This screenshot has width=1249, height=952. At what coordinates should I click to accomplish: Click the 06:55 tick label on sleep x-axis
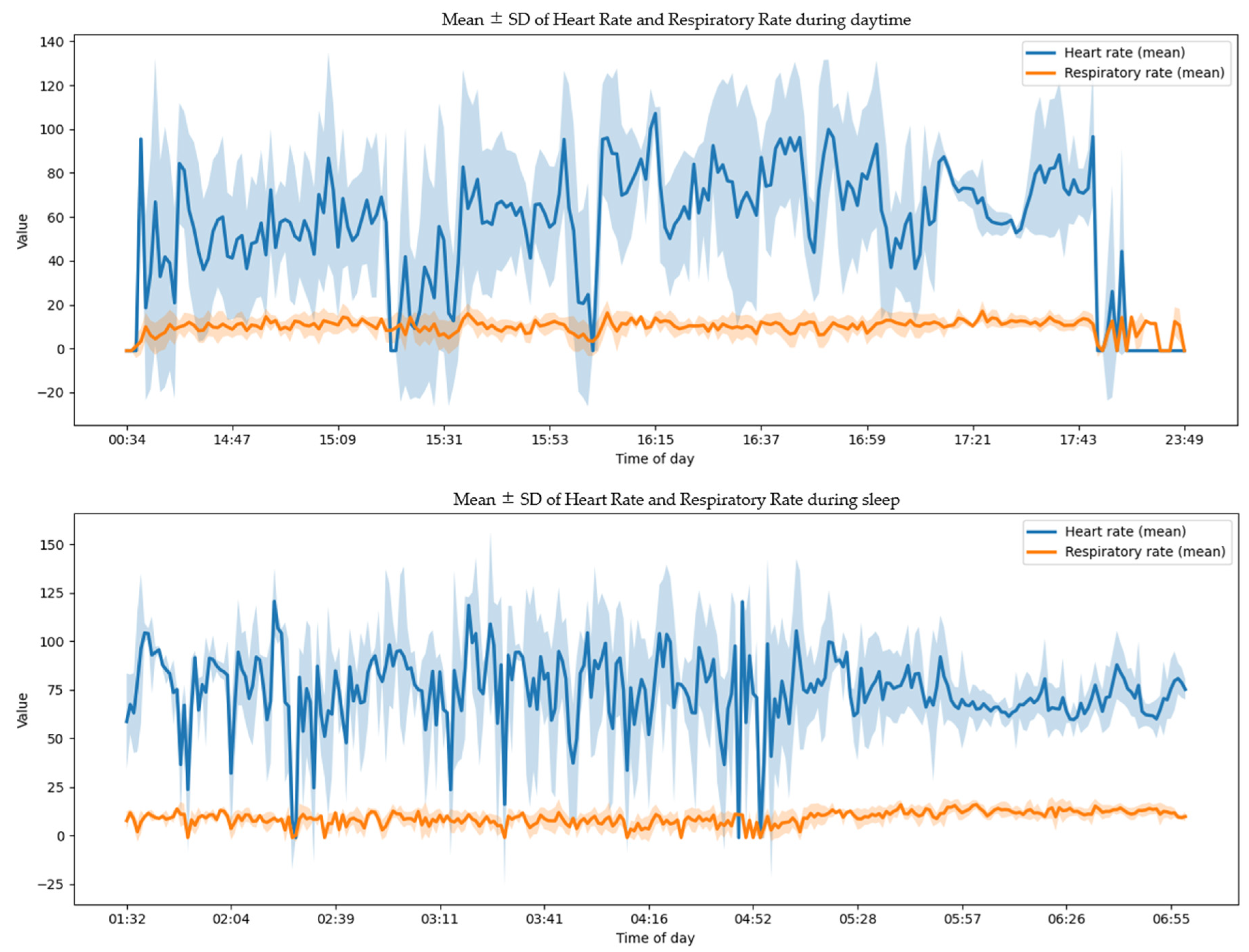click(x=1171, y=919)
